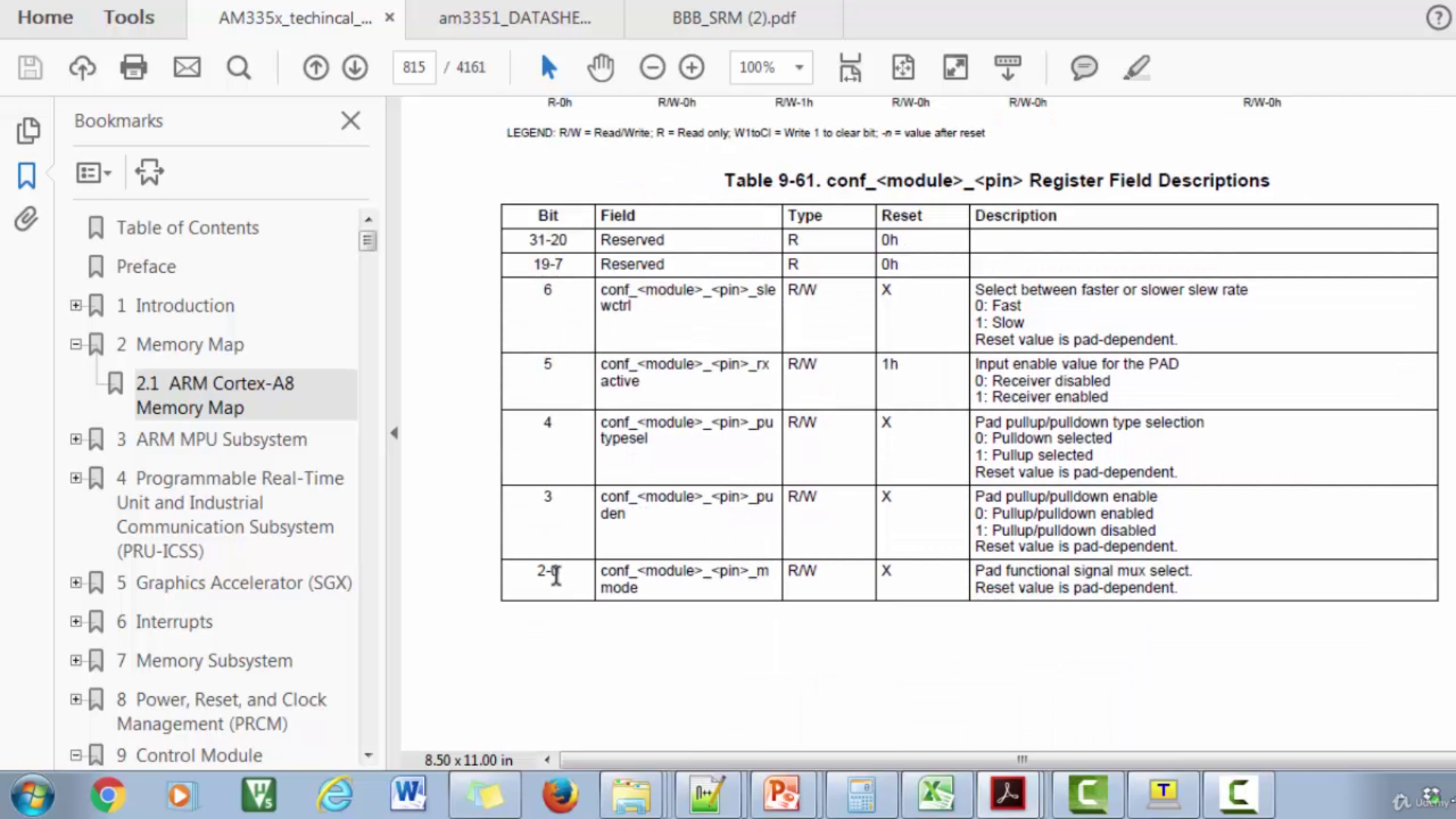Switch to BBB_SRM (2).pdf tab
The width and height of the screenshot is (1456, 819).
pyautogui.click(x=733, y=18)
